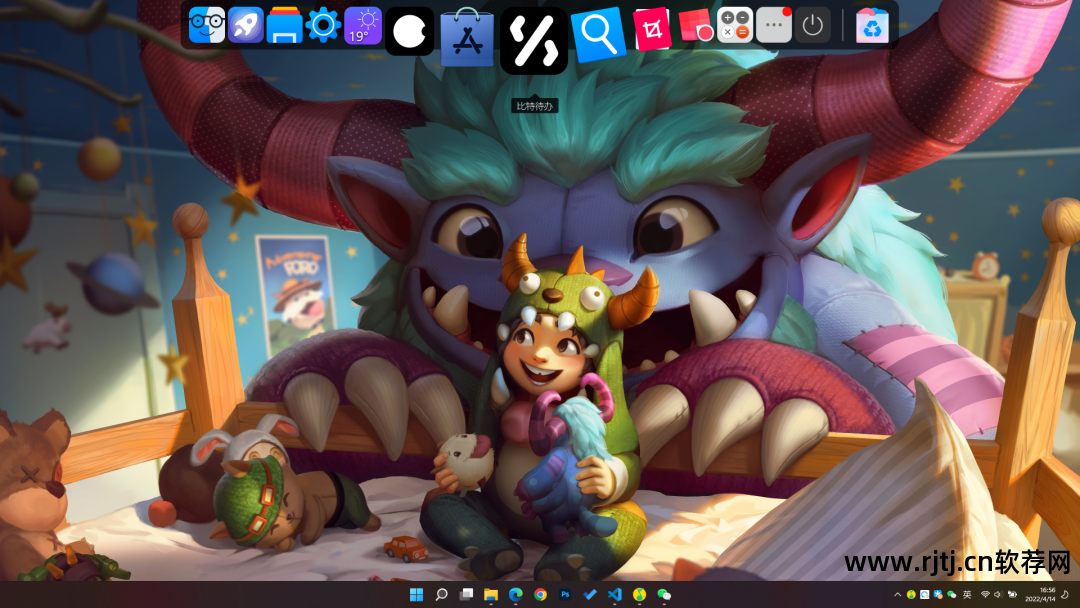
Task: Open the blue checkmark To Do app
Action: tap(590, 594)
